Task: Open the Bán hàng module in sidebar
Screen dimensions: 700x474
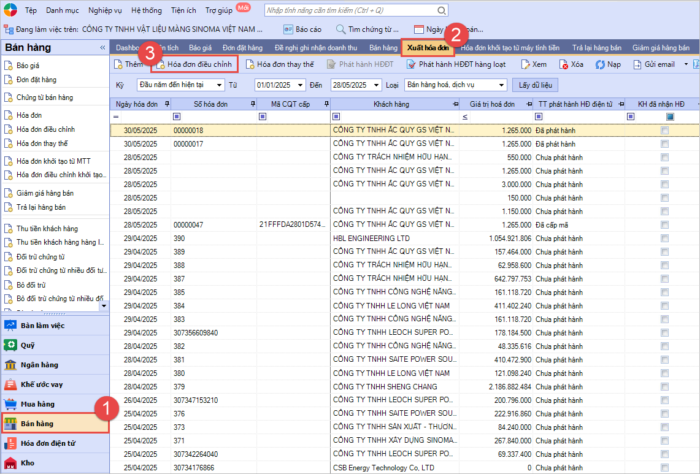Action: 40,423
